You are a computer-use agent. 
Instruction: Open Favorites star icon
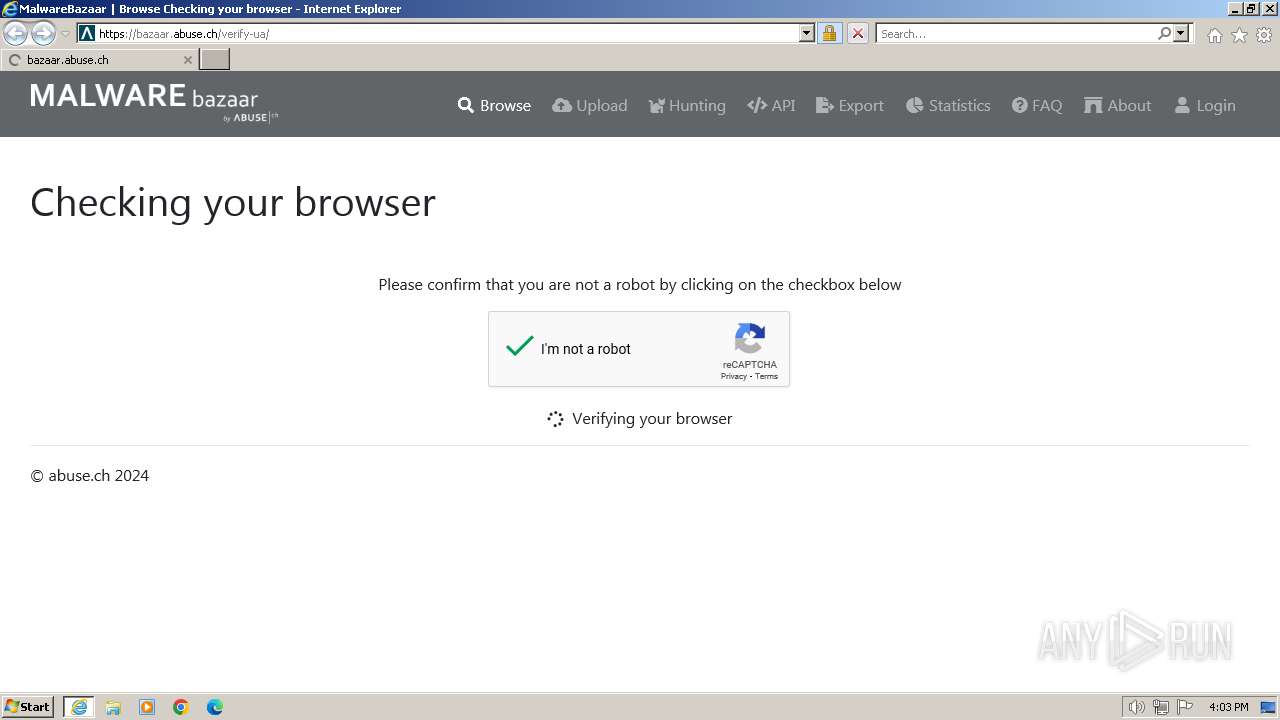(1239, 35)
